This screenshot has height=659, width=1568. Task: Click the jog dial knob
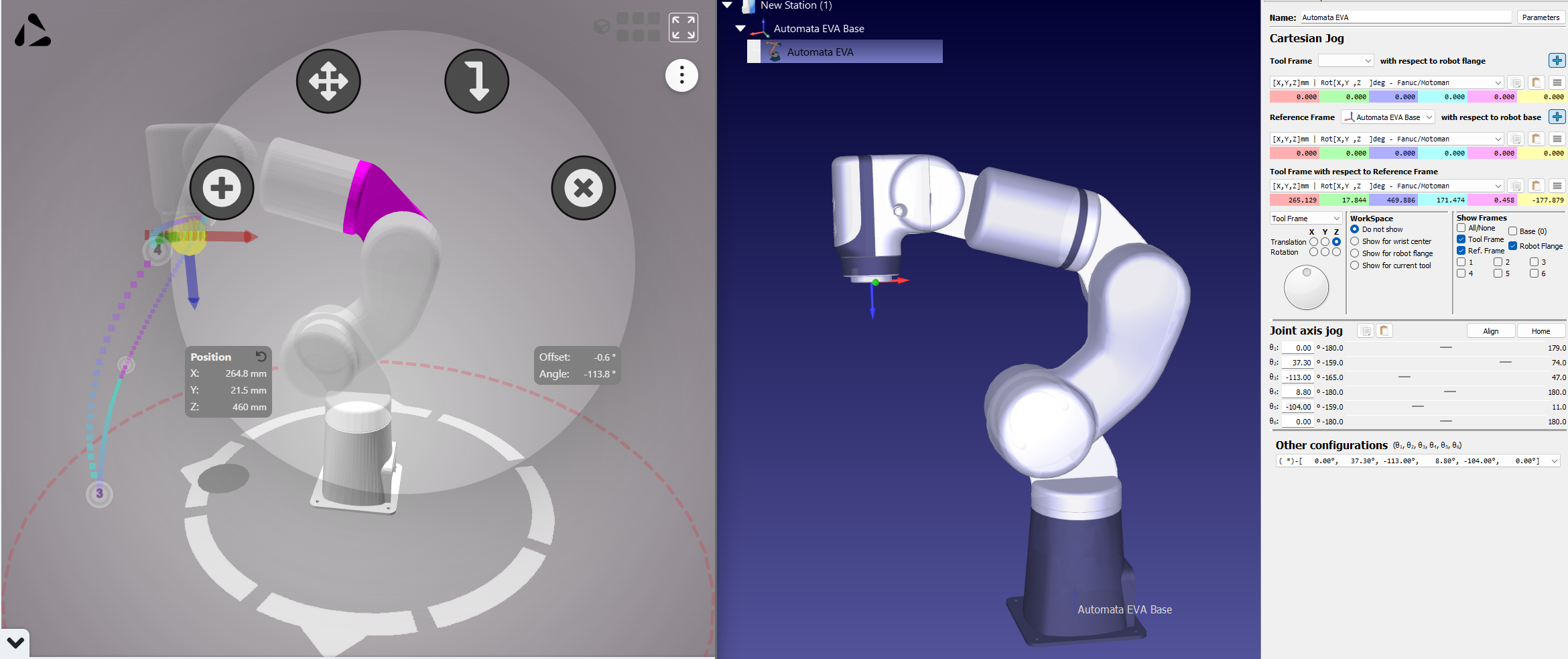click(1306, 287)
